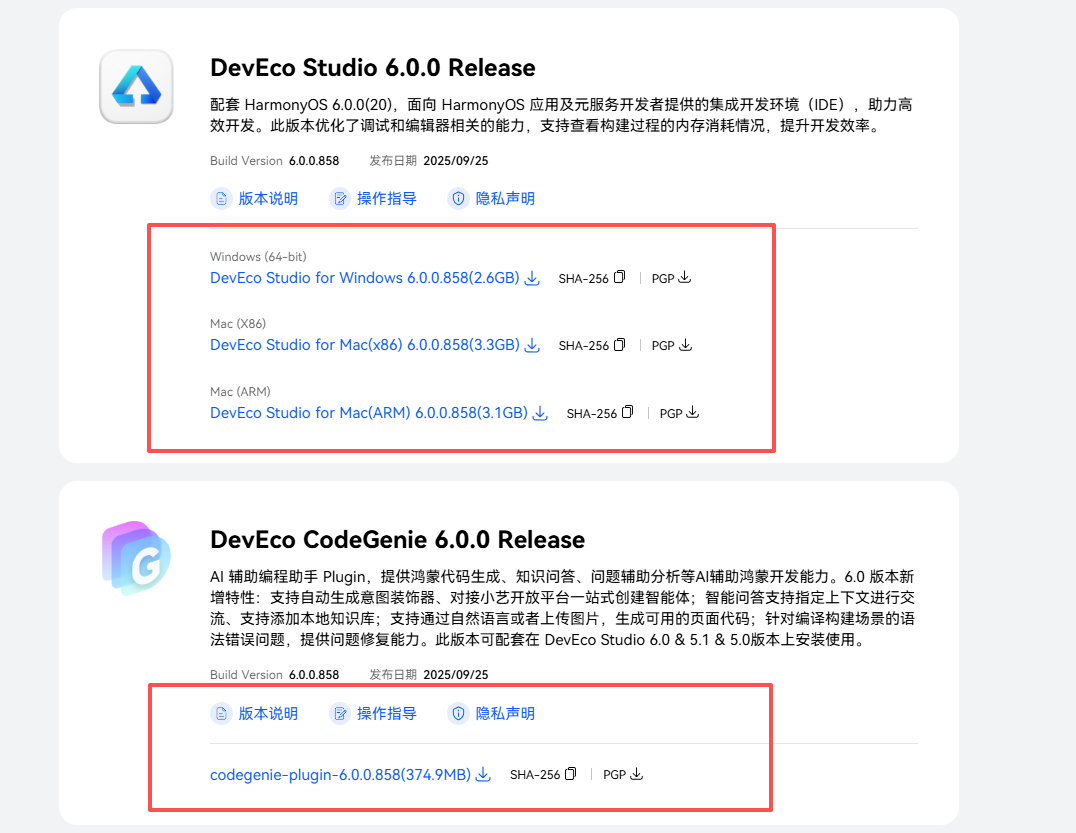
Task: Click the DevEco CodeGenie logo
Action: point(136,558)
